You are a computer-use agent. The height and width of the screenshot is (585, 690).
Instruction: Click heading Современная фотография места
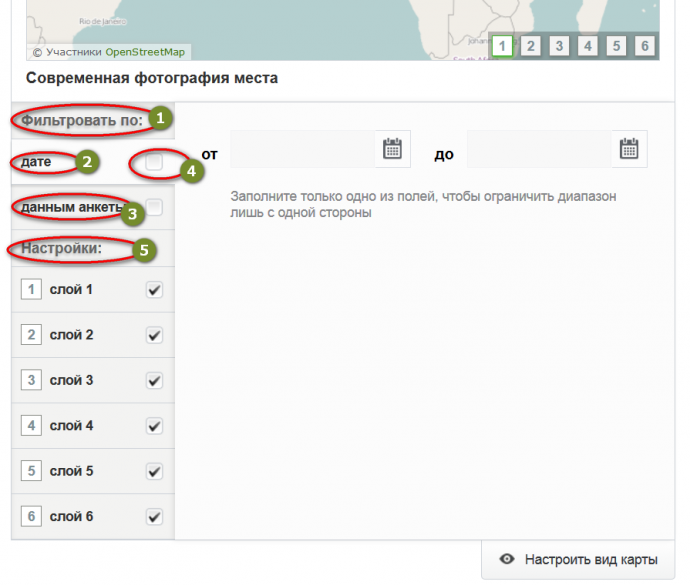pyautogui.click(x=152, y=78)
